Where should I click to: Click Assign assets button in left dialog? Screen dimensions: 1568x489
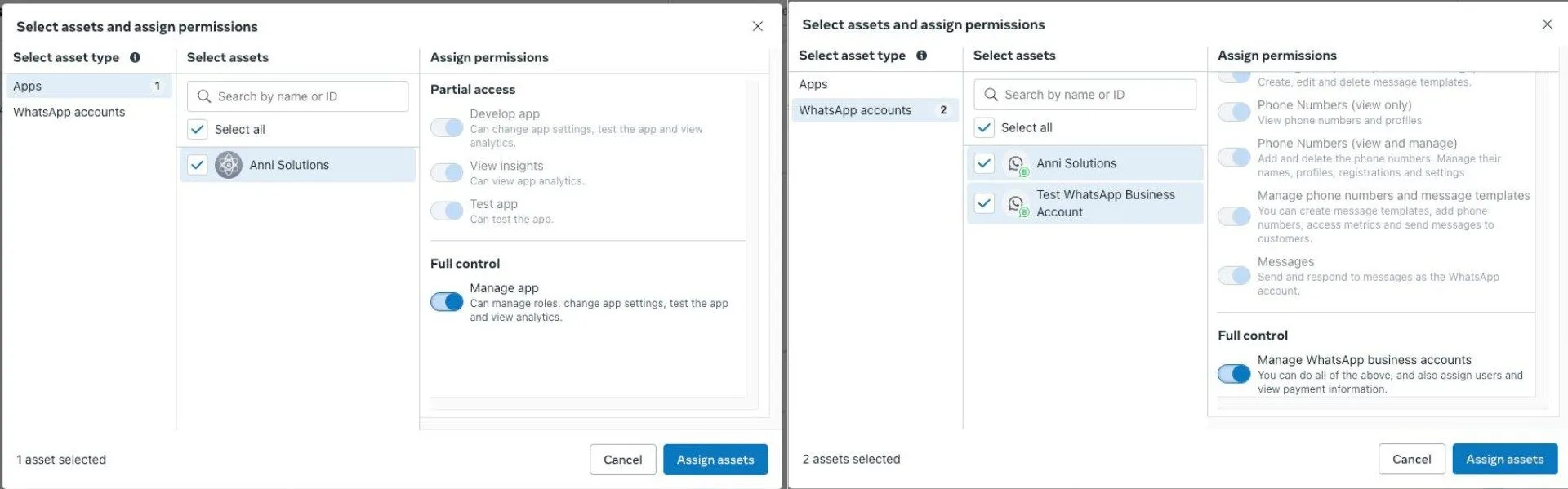click(715, 460)
